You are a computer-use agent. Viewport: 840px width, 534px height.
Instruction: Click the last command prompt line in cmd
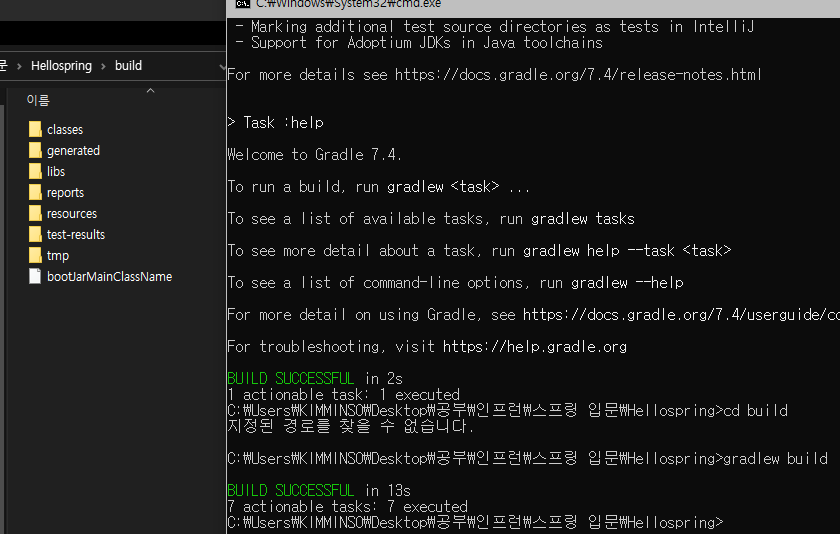pos(475,522)
